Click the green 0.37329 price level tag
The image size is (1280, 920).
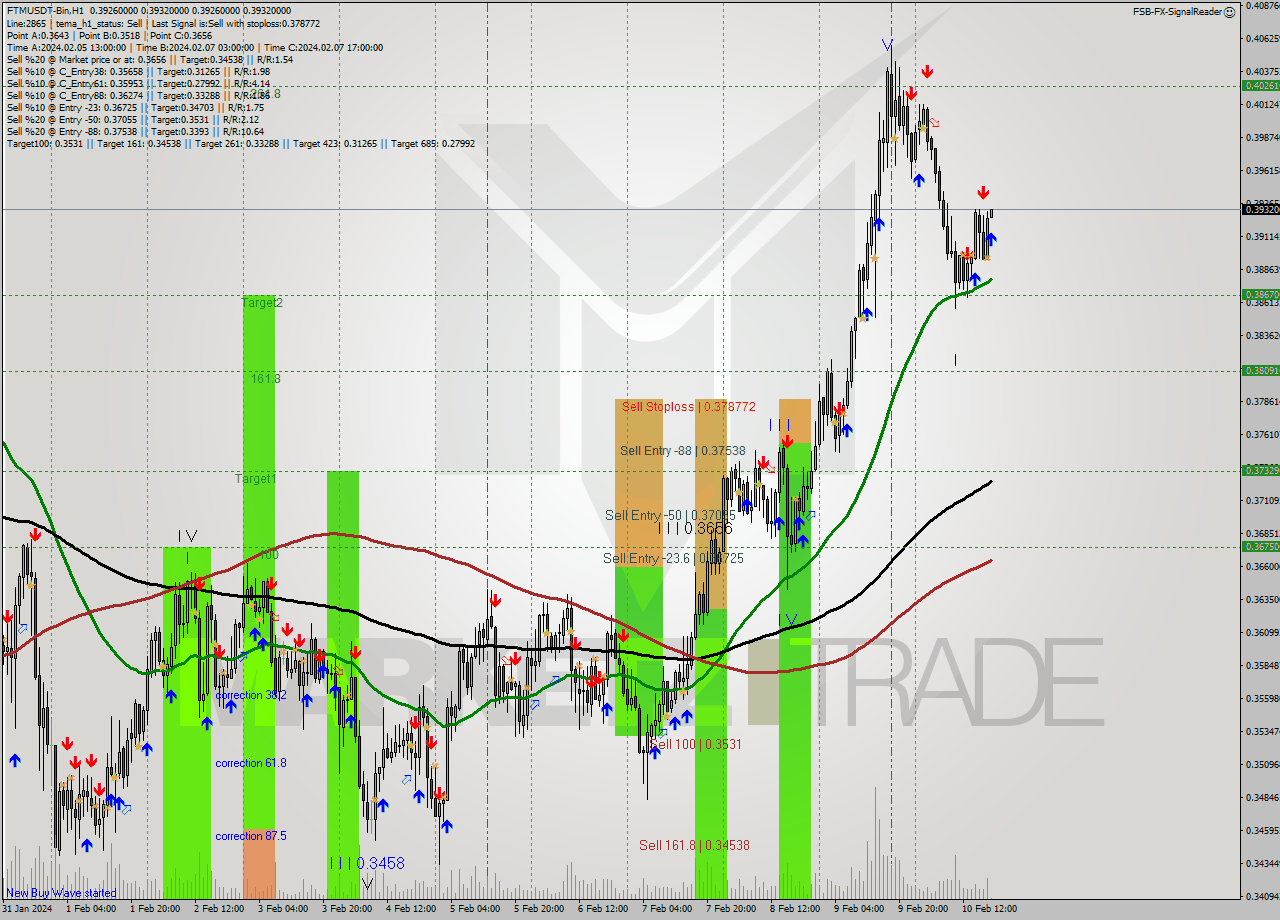coord(1260,470)
